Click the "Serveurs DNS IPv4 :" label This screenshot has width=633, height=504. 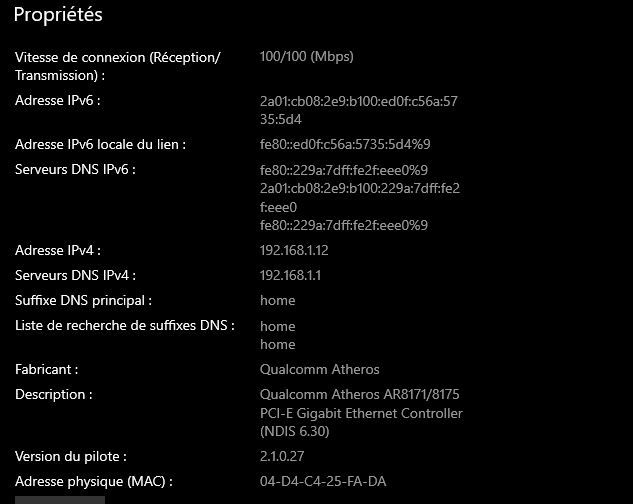(75, 275)
